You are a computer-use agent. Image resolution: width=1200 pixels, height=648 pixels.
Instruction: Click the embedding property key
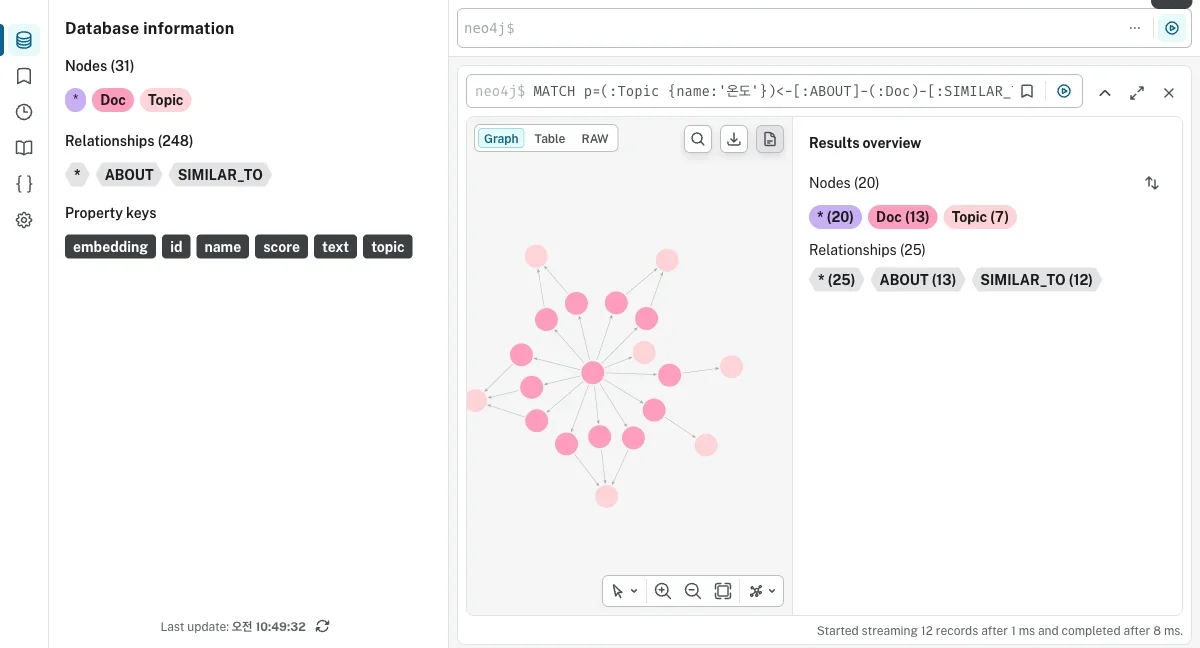(111, 247)
